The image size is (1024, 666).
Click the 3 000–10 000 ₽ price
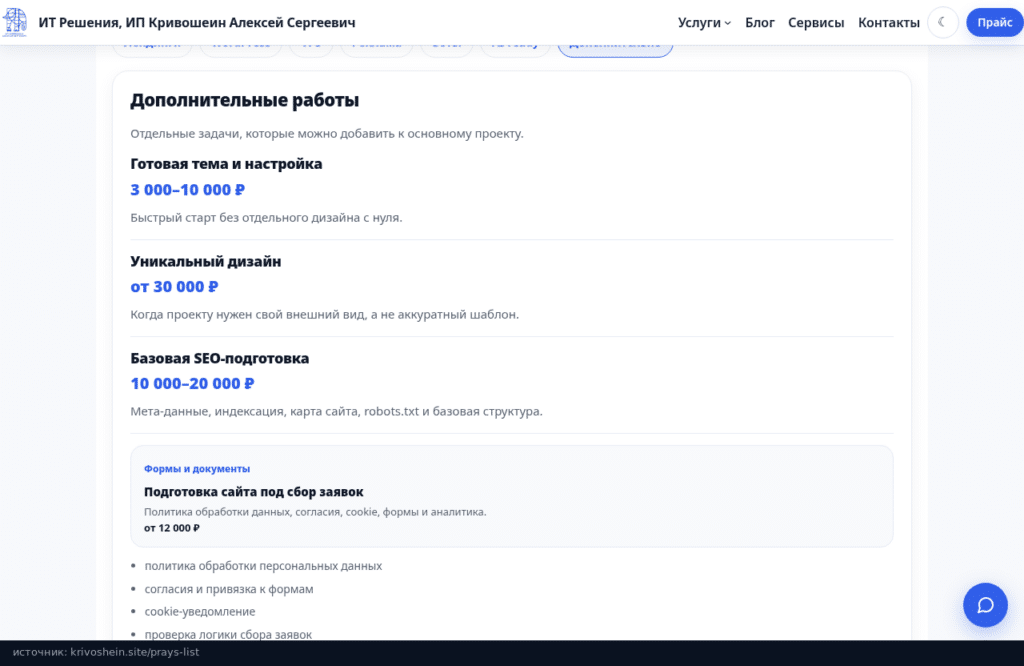pos(187,189)
